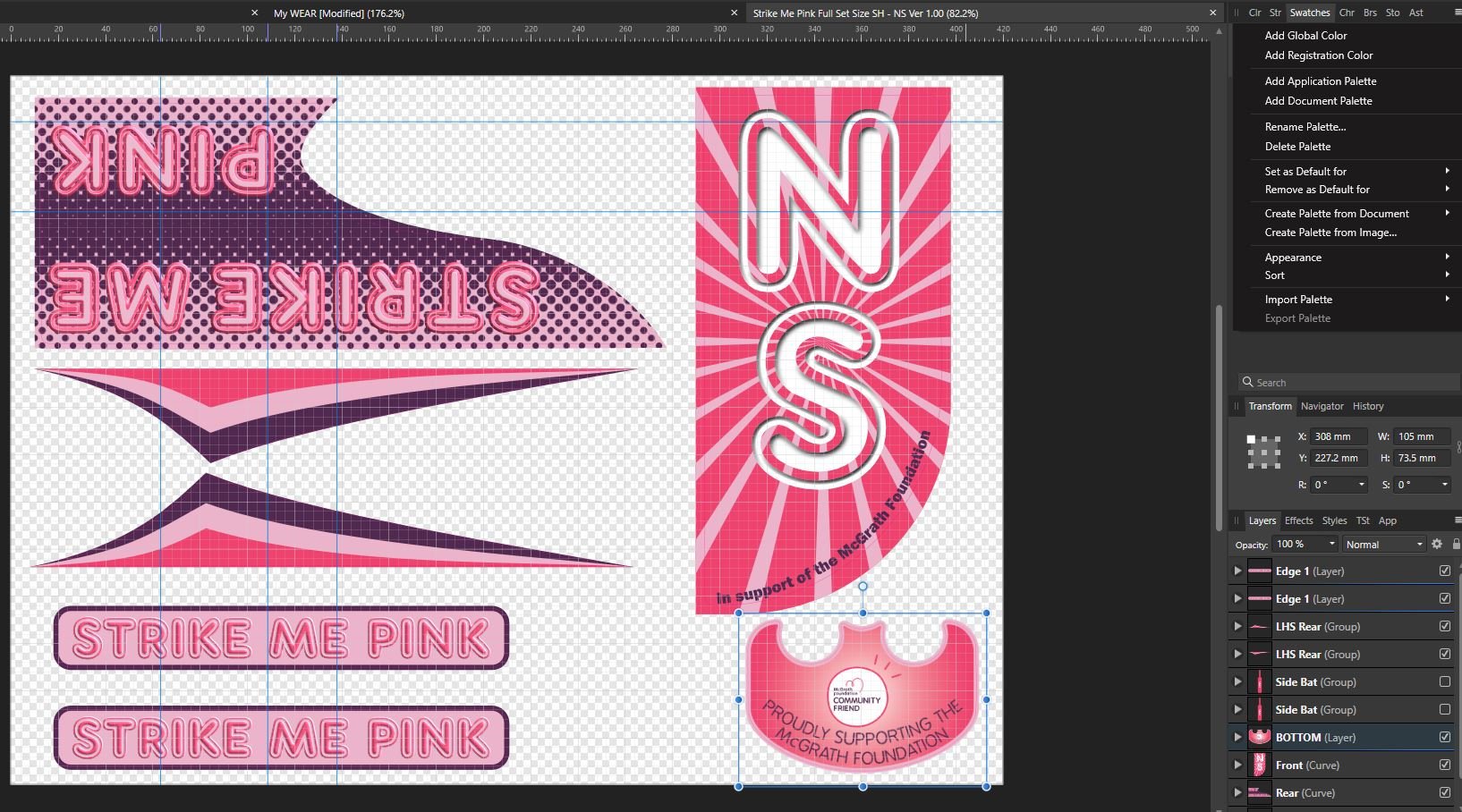Close the untitled first document tab
The width and height of the screenshot is (1462, 812).
(x=254, y=13)
